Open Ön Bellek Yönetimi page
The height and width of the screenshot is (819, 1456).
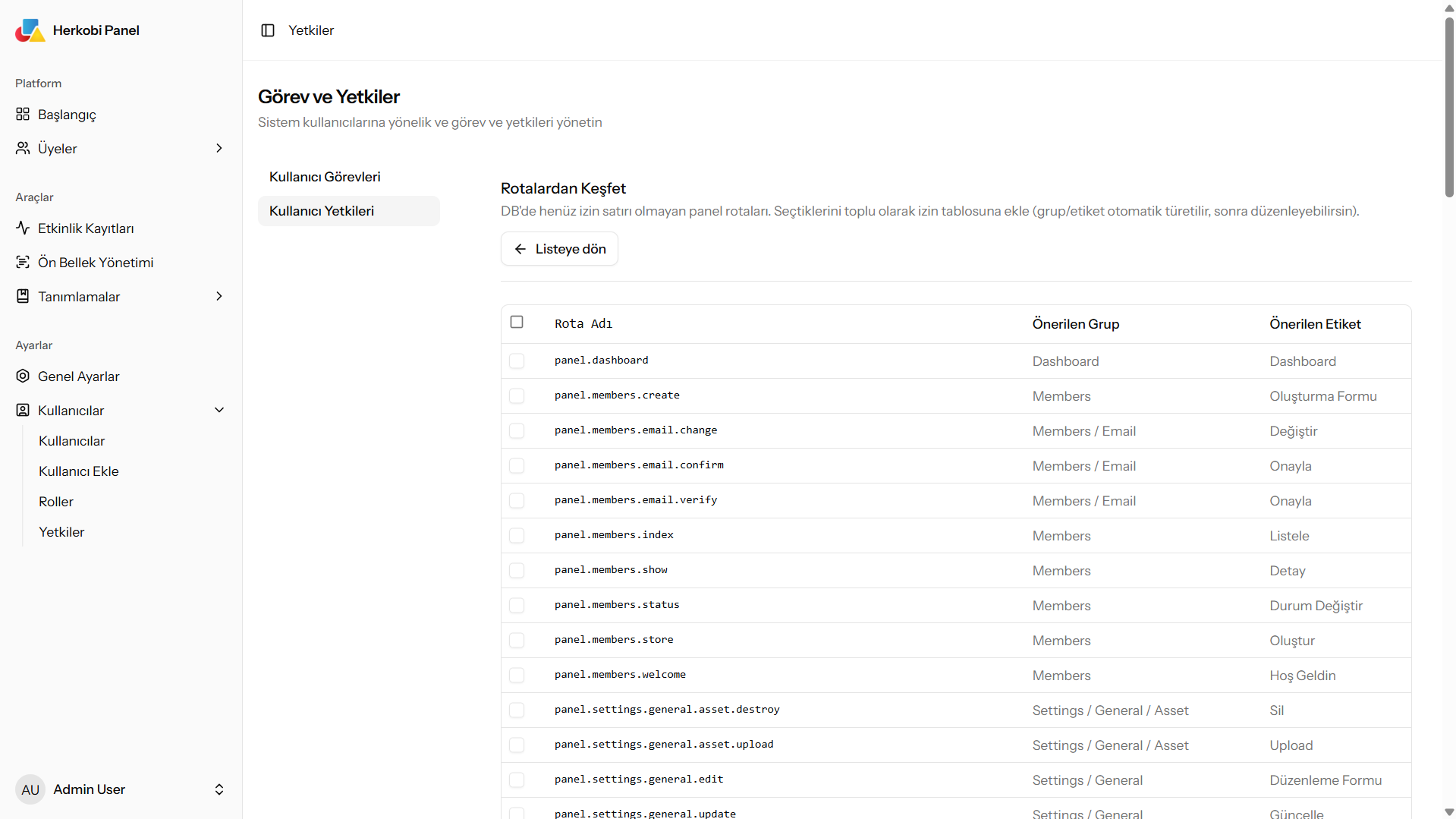coord(121,262)
